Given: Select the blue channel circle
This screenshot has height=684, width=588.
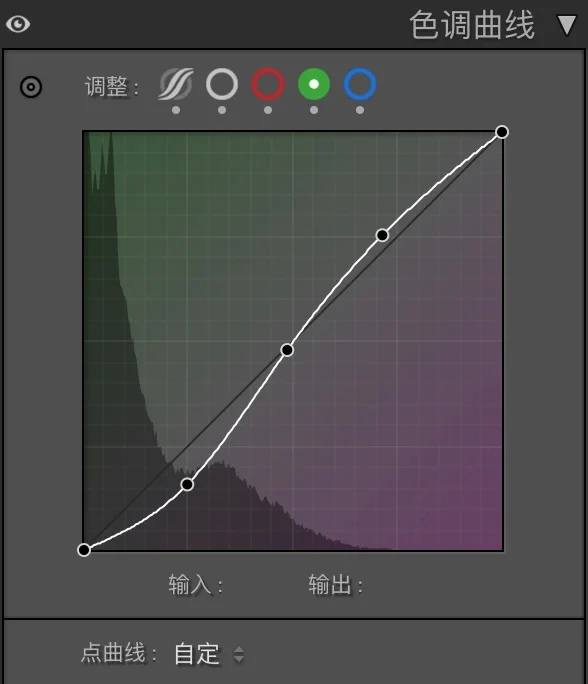Looking at the screenshot, I should coord(360,84).
